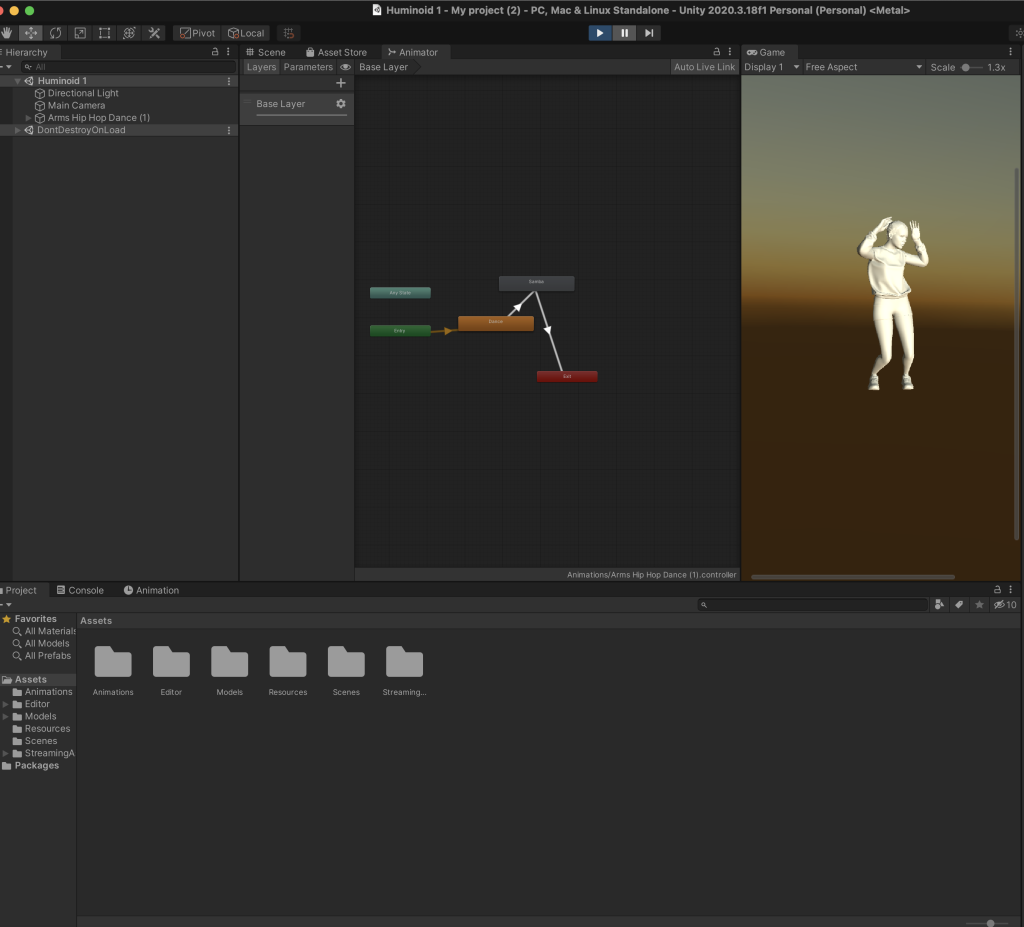Expand Arms Hip Hop Dance (1) object
This screenshot has width=1024, height=927.
(x=29, y=118)
